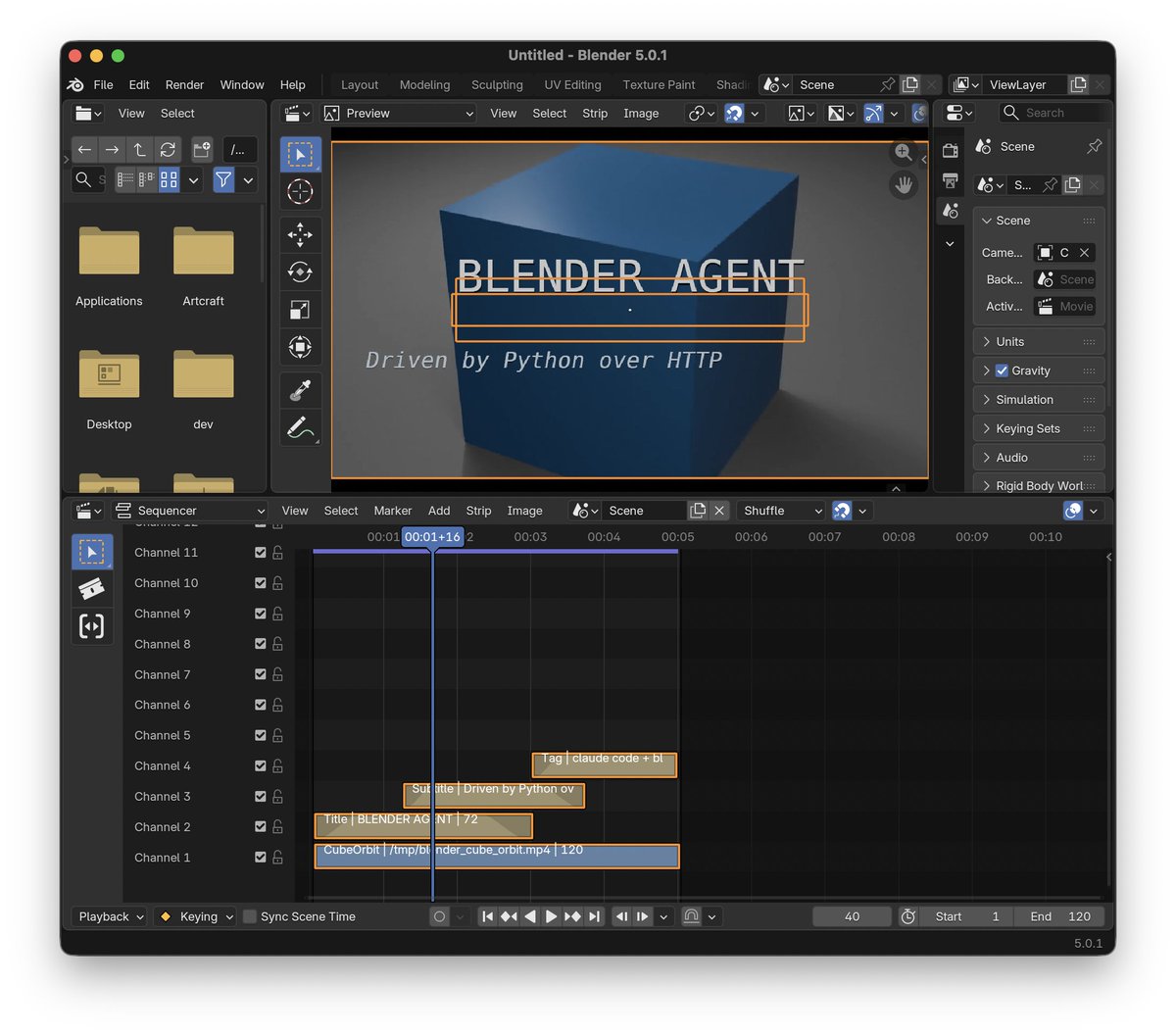Create a new directory in file browser
1176x1035 pixels.
tap(202, 150)
